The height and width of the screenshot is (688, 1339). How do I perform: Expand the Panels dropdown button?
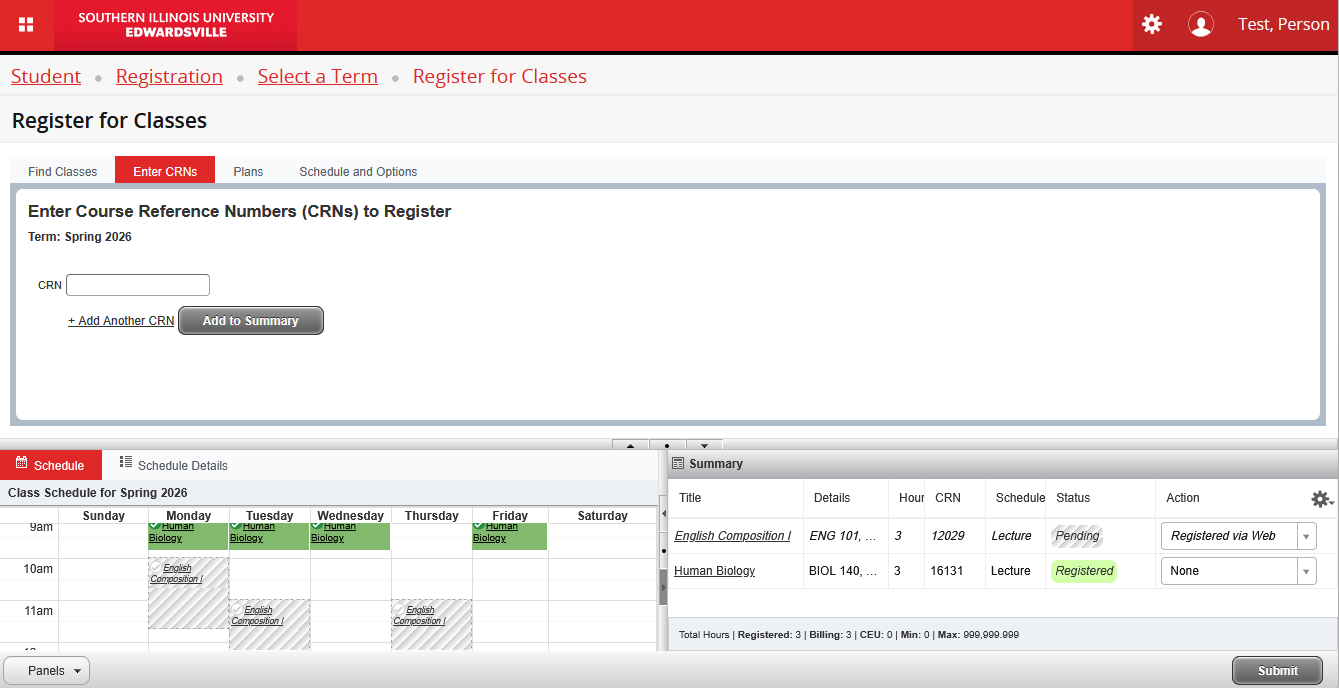47,671
